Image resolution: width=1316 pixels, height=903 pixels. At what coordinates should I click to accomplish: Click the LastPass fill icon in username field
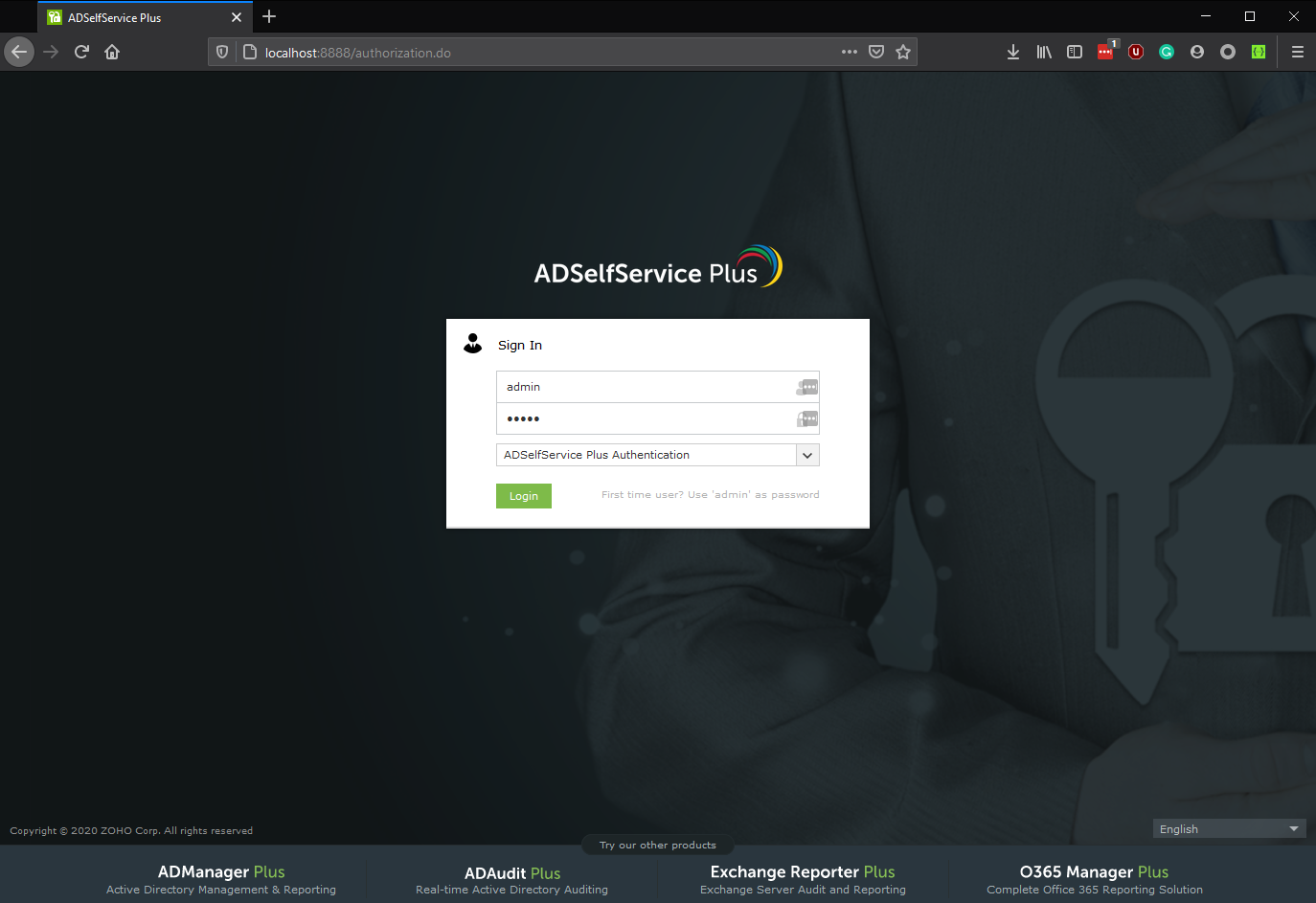[x=806, y=386]
